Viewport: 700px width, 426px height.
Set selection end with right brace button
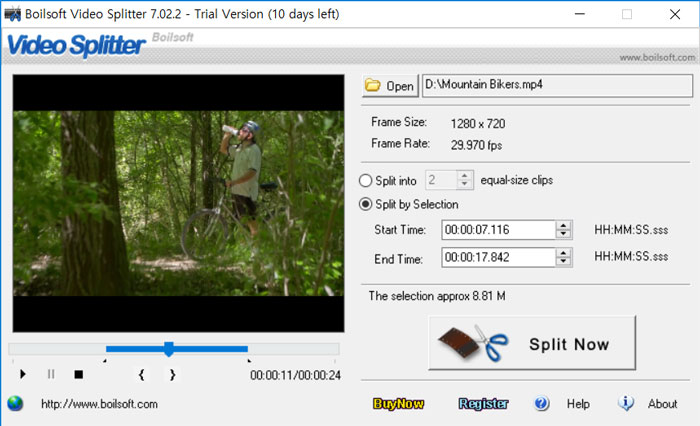point(173,375)
